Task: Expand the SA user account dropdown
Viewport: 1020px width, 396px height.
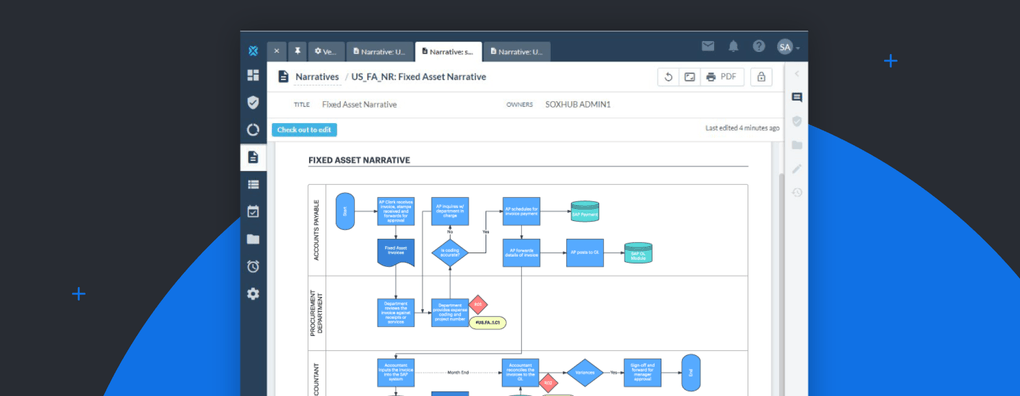Action: pos(788,47)
